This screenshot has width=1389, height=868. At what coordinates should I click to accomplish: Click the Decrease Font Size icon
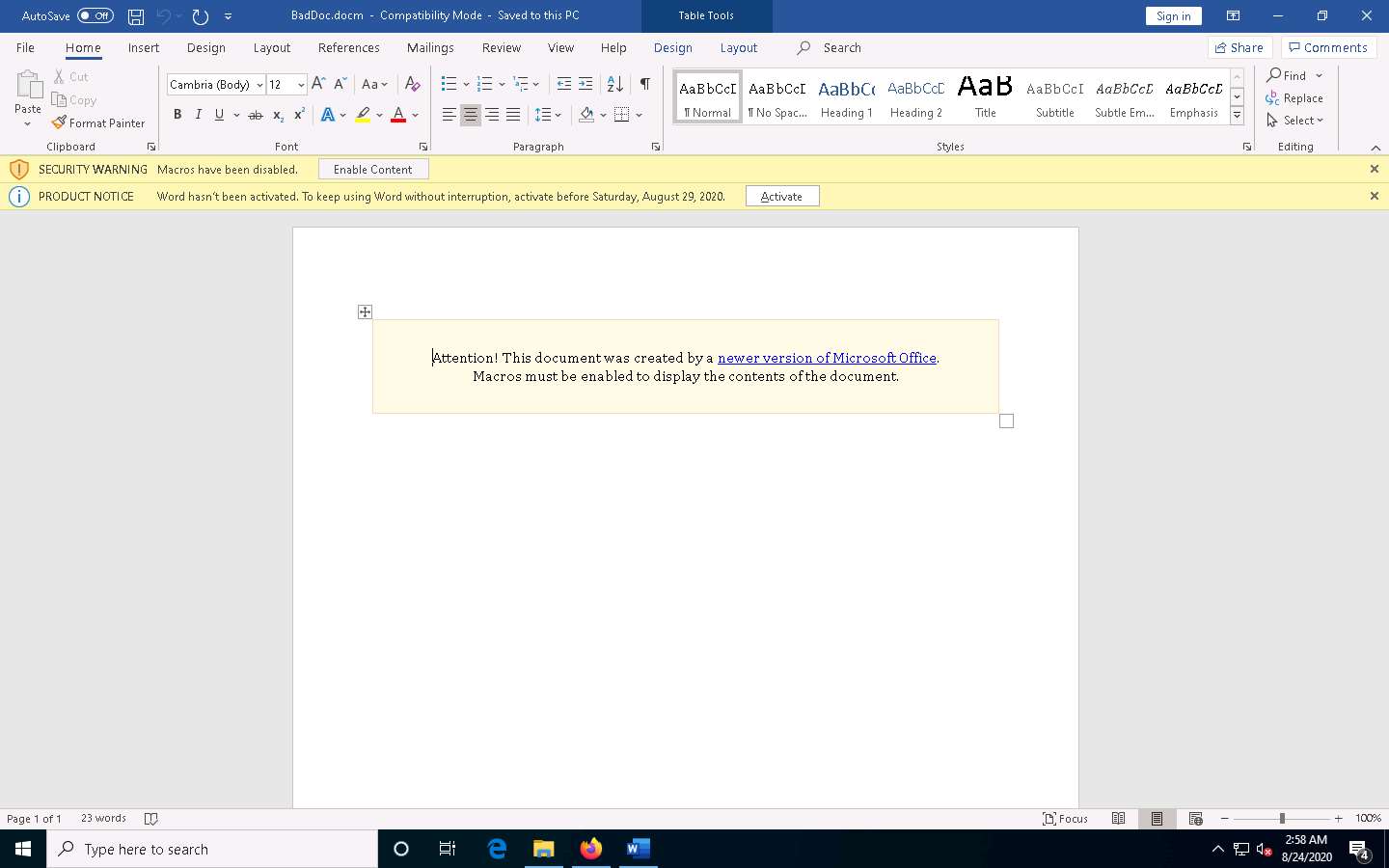(340, 85)
